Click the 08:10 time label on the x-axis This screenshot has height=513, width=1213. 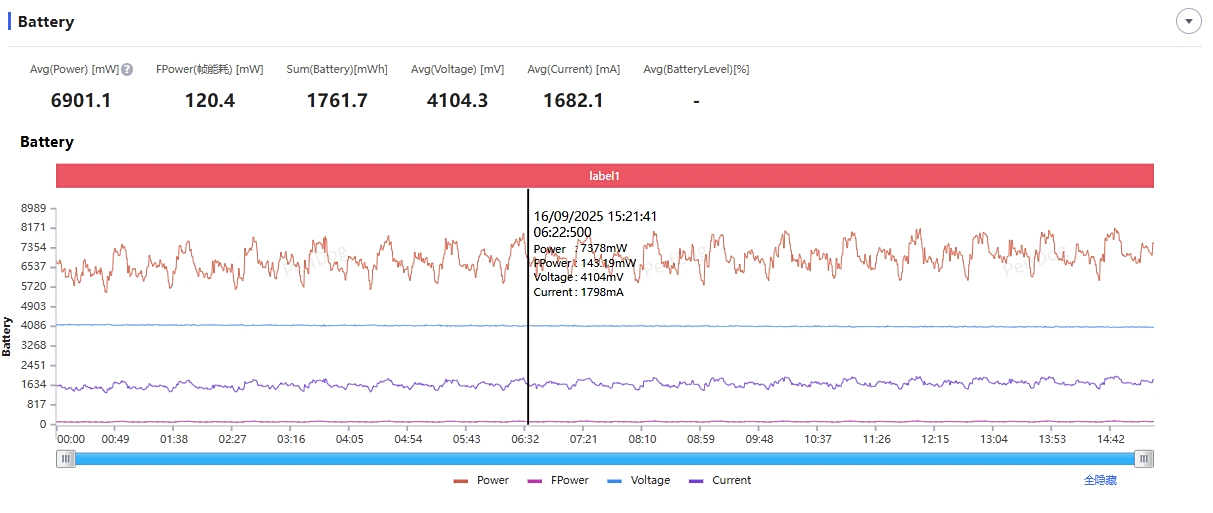(x=642, y=439)
